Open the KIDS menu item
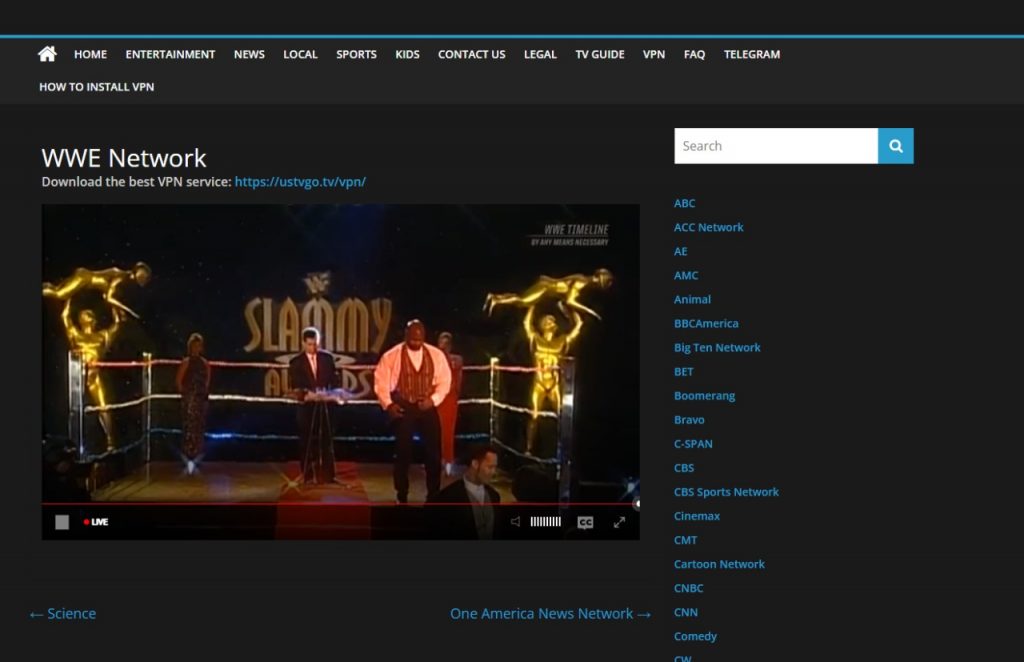1024x662 pixels. pyautogui.click(x=407, y=54)
